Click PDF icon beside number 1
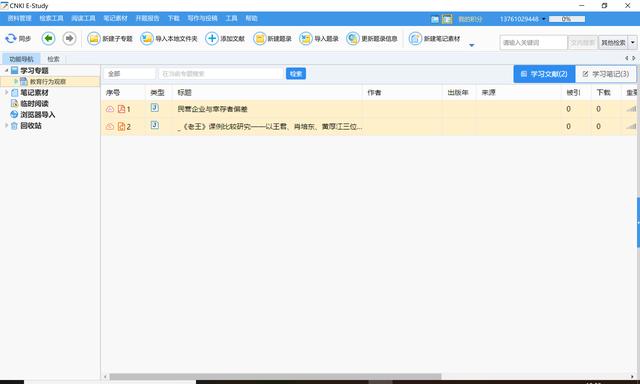Screen dimensions: 640x384 (121, 109)
